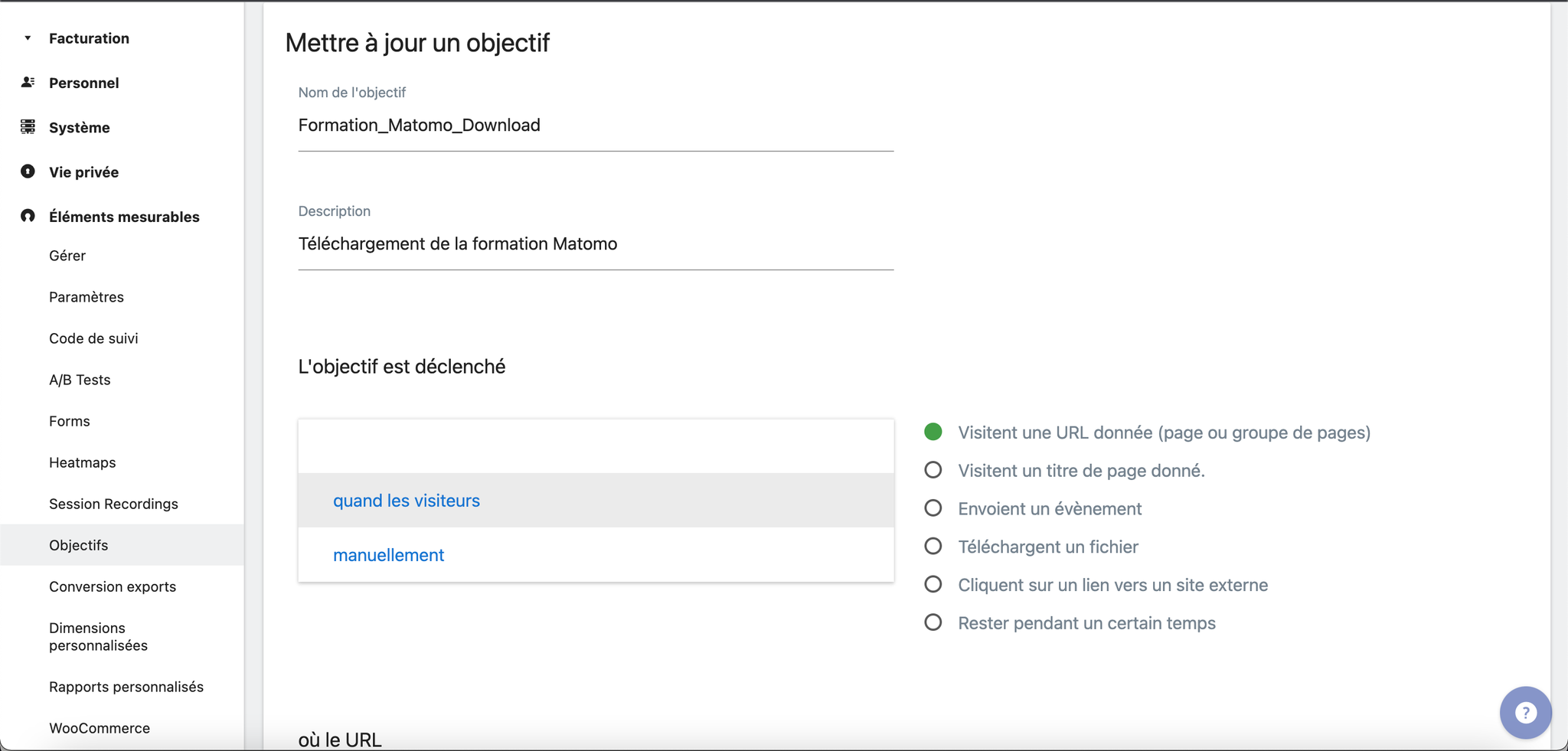Choose 'quand les visiteurs' trigger option
The height and width of the screenshot is (751, 1568).
596,500
